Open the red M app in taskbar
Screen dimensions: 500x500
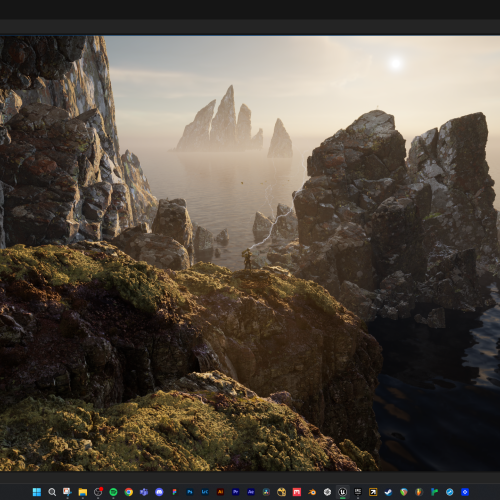point(297,492)
